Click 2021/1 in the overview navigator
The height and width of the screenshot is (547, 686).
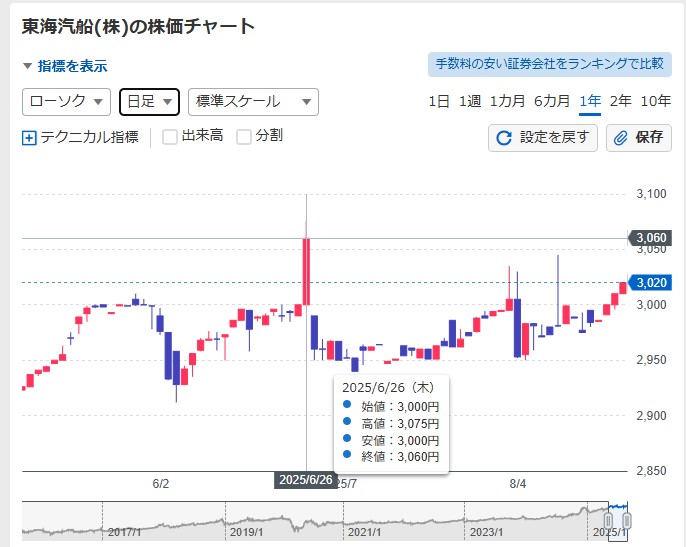pyautogui.click(x=364, y=532)
